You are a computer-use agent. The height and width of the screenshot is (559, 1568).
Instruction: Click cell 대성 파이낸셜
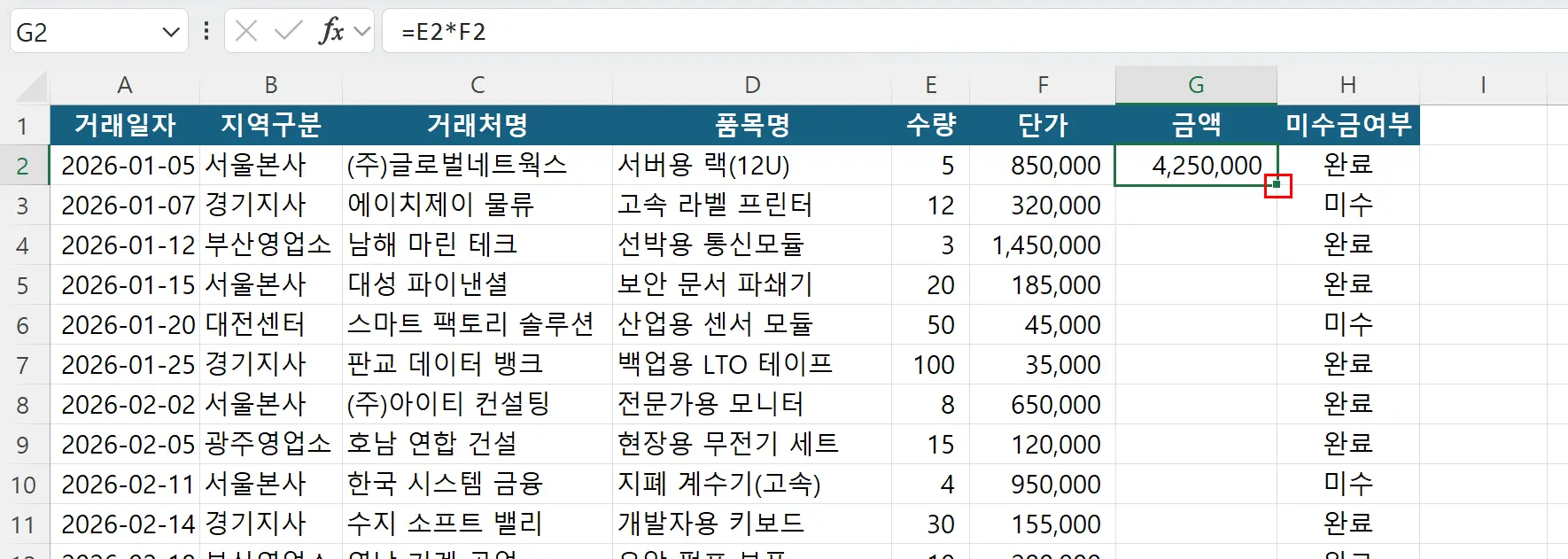pyautogui.click(x=477, y=285)
